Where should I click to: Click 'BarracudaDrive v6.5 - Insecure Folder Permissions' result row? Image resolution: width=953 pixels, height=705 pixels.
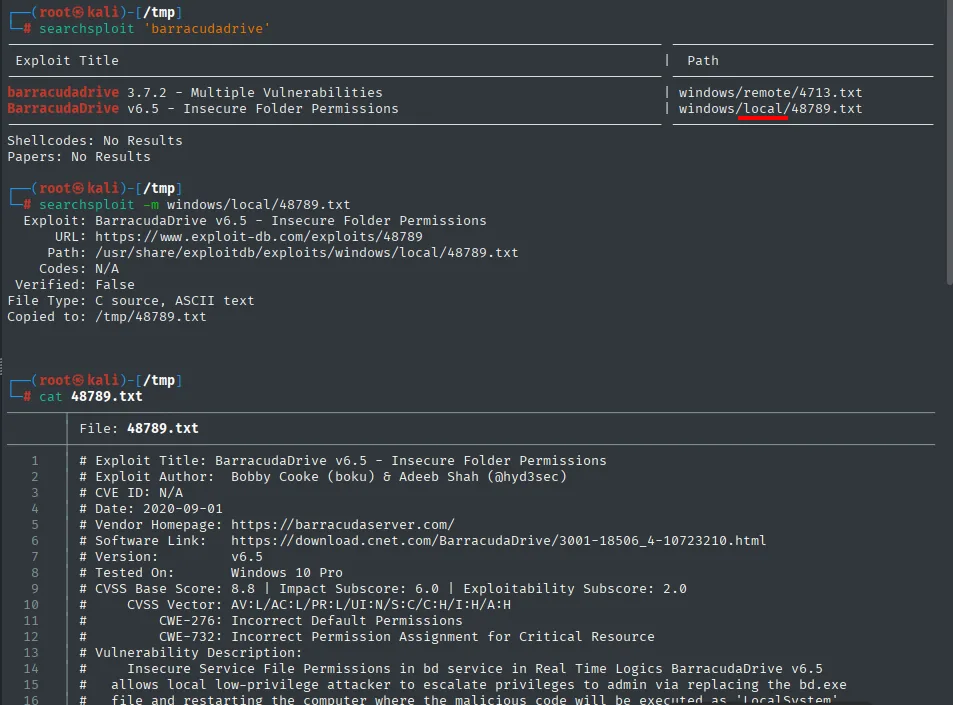point(203,108)
